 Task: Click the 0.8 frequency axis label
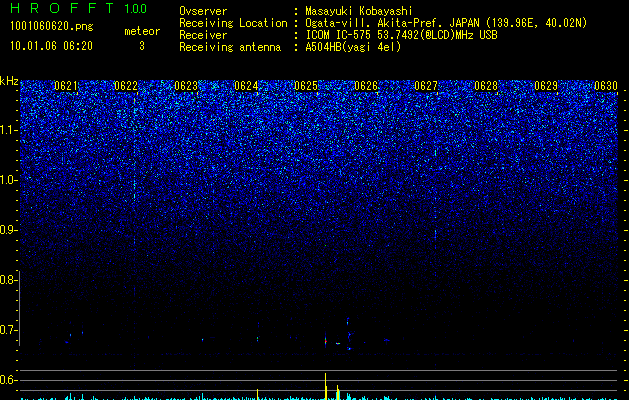pos(8,280)
